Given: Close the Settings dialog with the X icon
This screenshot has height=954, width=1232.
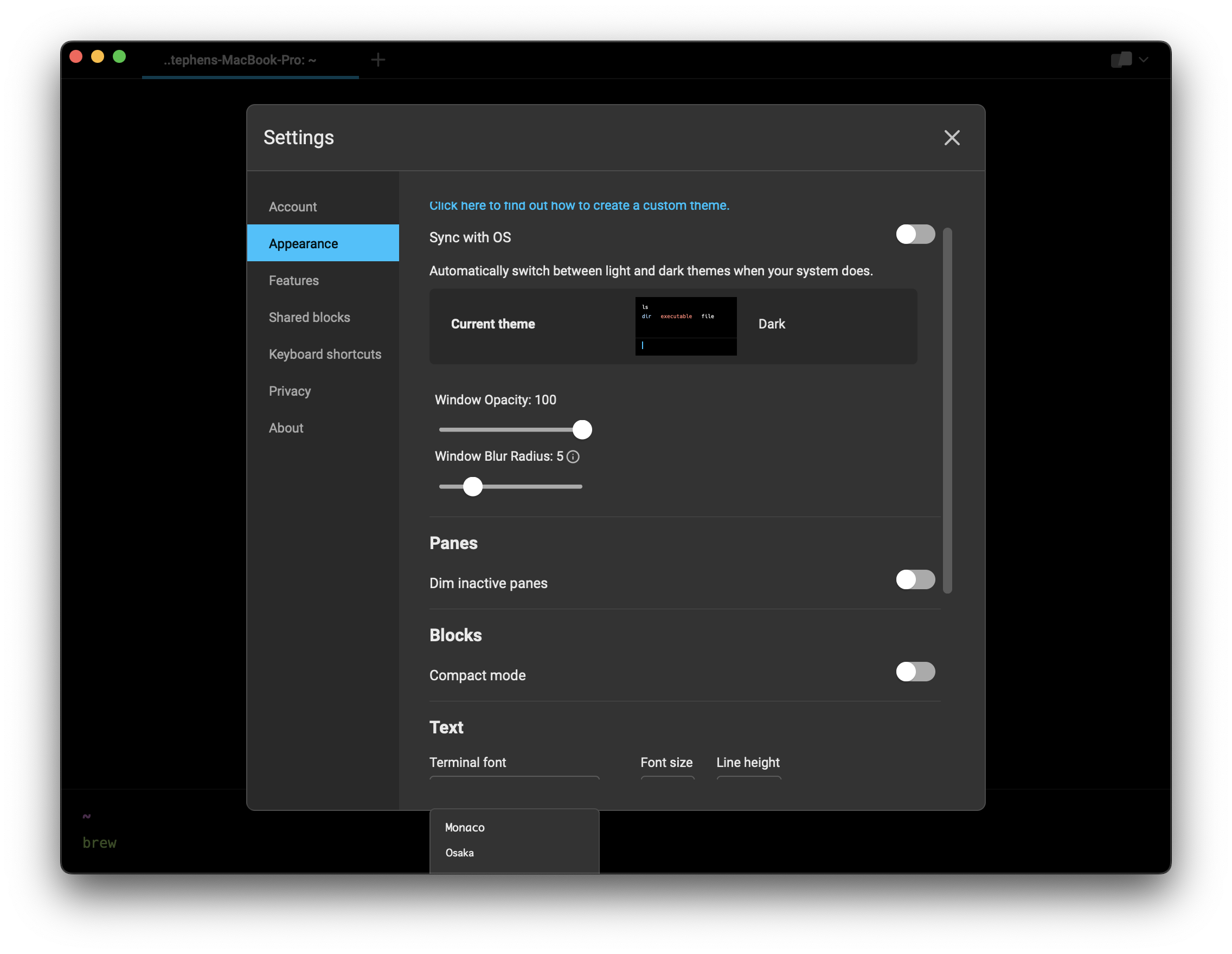Looking at the screenshot, I should 952,138.
